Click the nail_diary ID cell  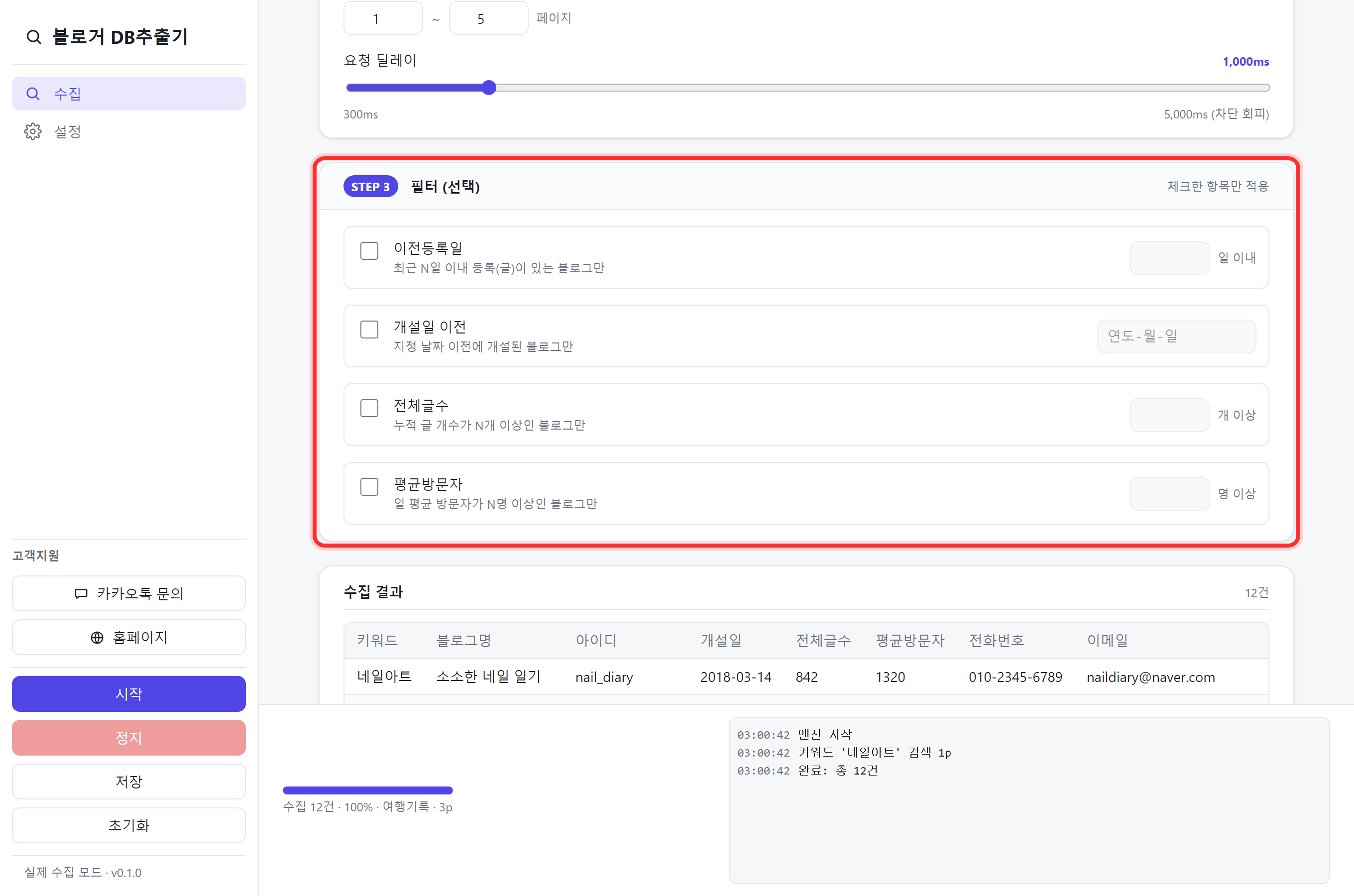(604, 677)
